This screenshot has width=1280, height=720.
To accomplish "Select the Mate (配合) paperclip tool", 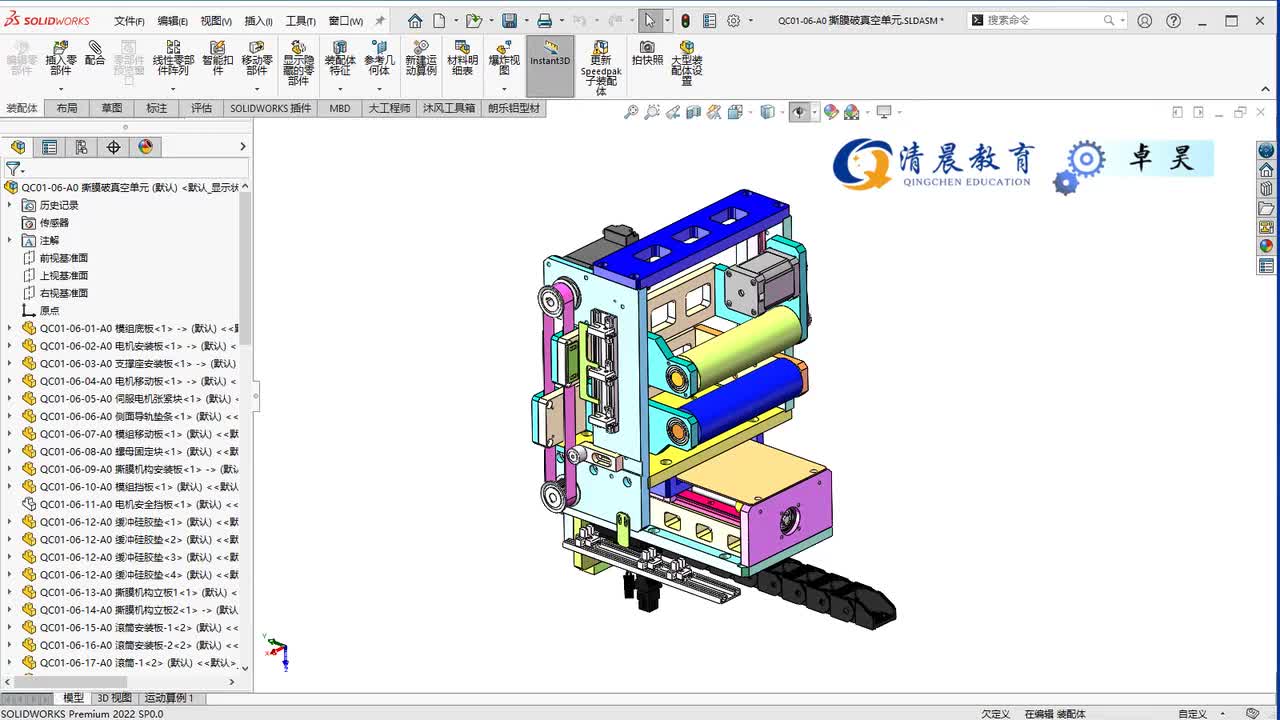I will pos(95,54).
